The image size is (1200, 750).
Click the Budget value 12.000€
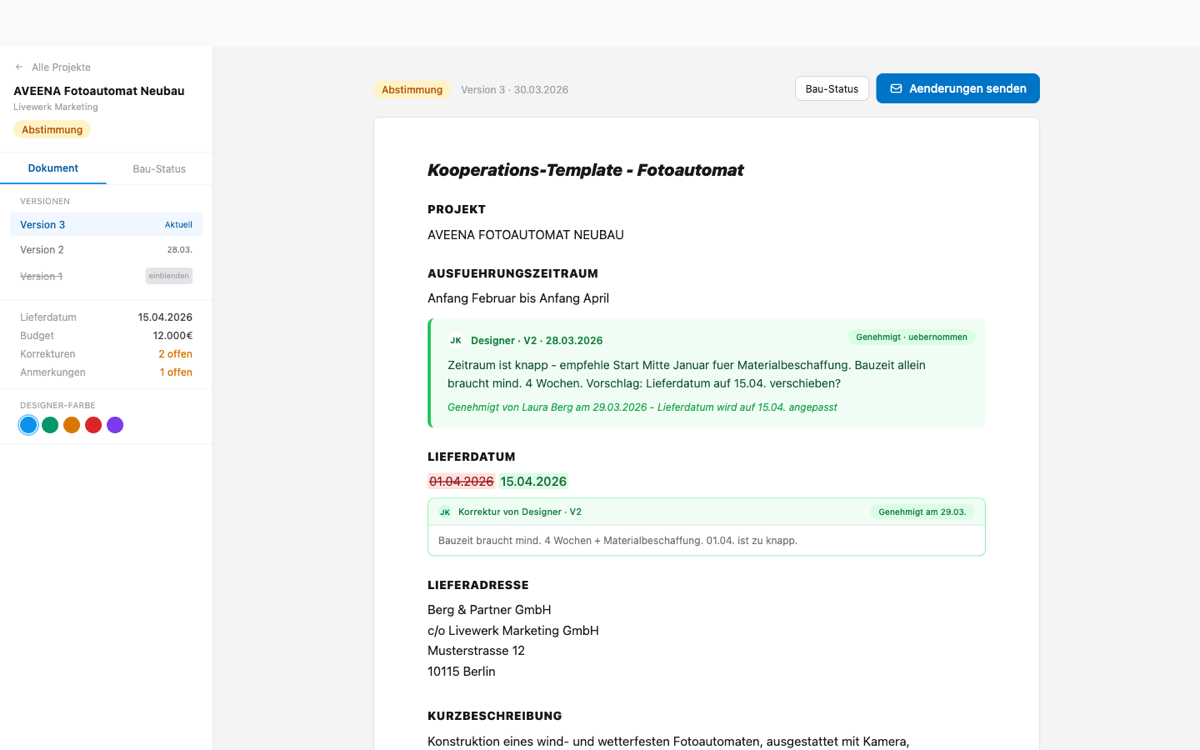(x=173, y=336)
